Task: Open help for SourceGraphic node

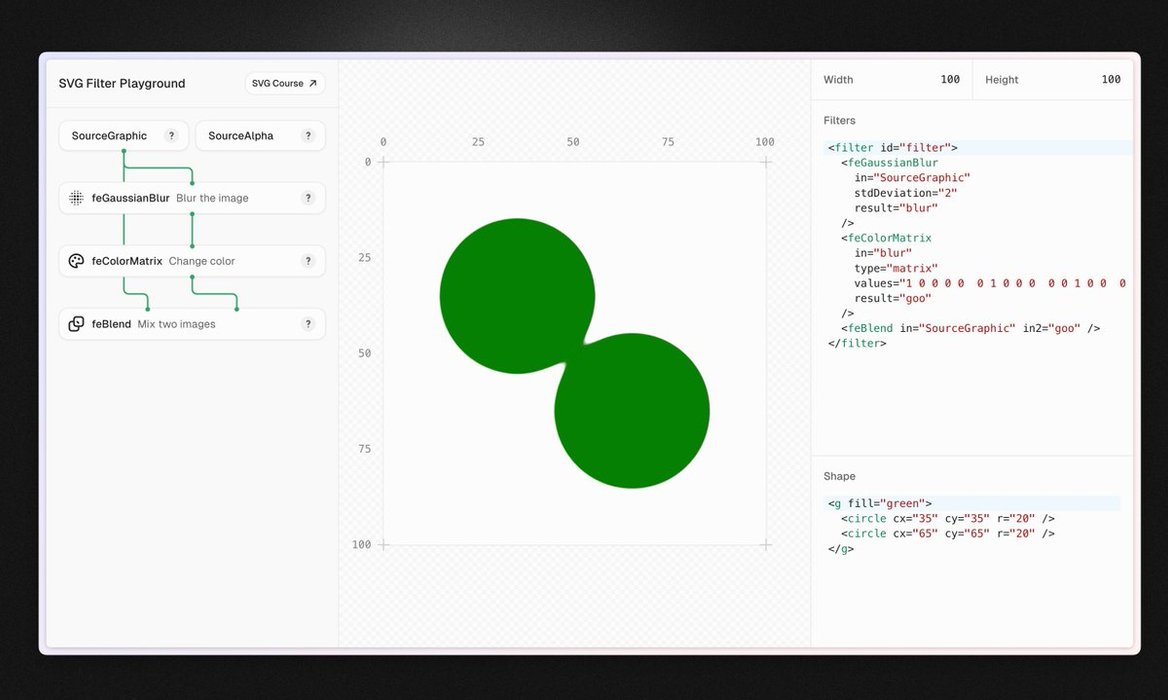Action: pyautogui.click(x=171, y=136)
